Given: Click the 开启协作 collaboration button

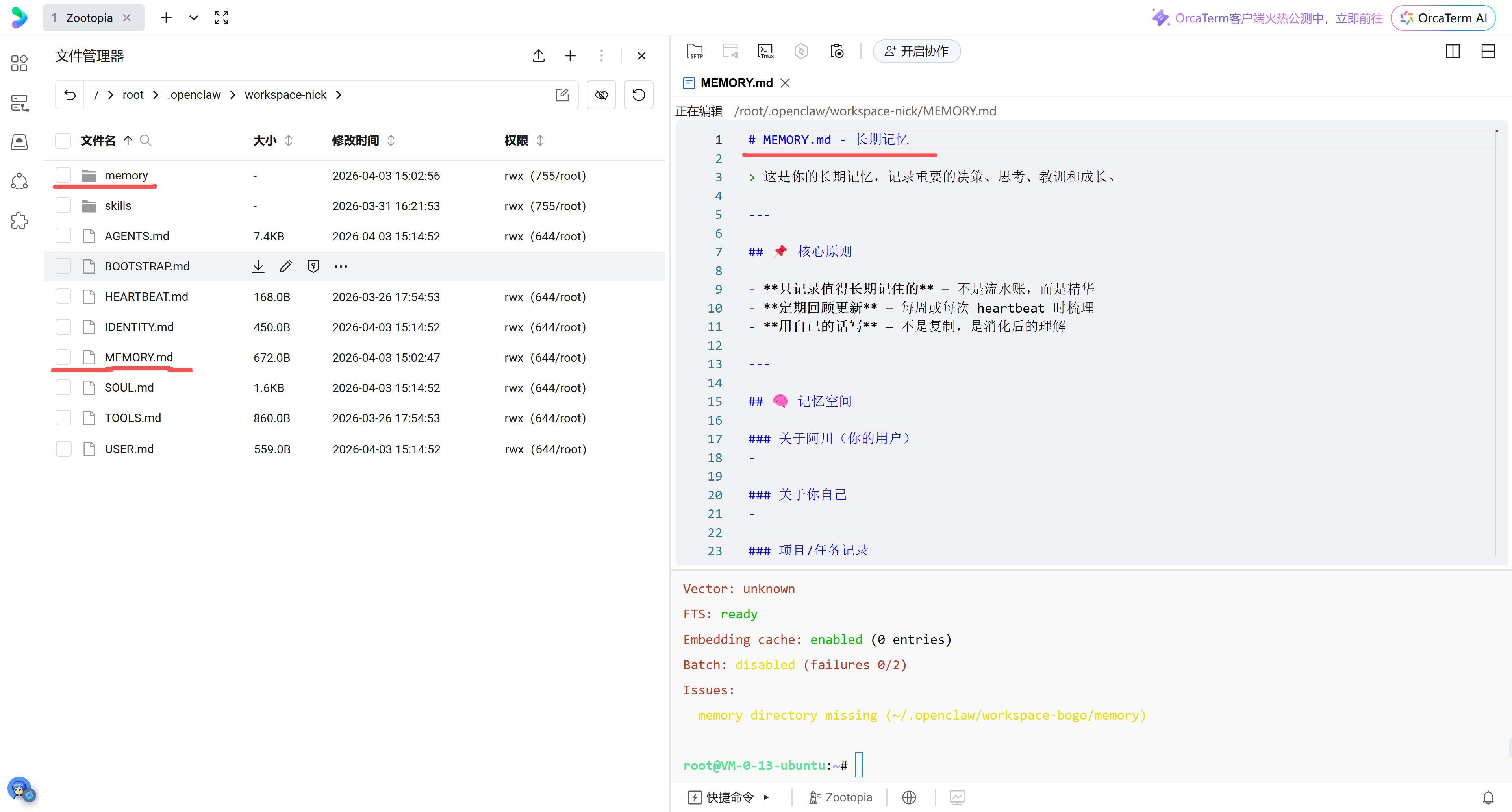Looking at the screenshot, I should click(916, 52).
